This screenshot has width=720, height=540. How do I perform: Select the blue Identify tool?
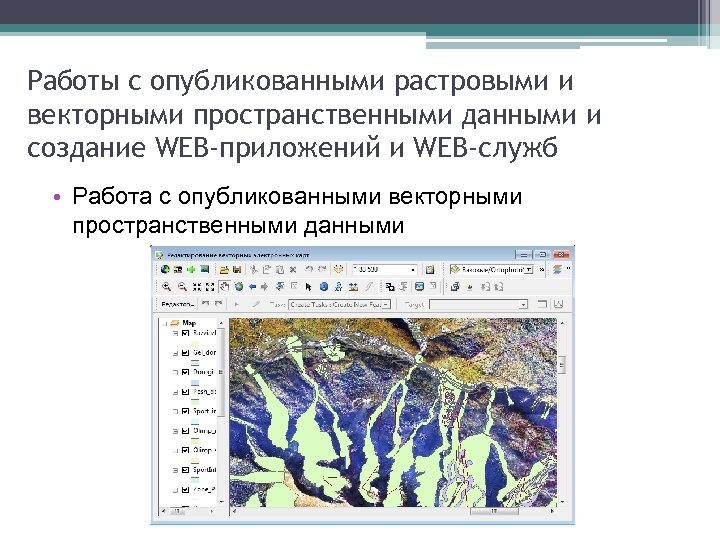pyautogui.click(x=324, y=287)
